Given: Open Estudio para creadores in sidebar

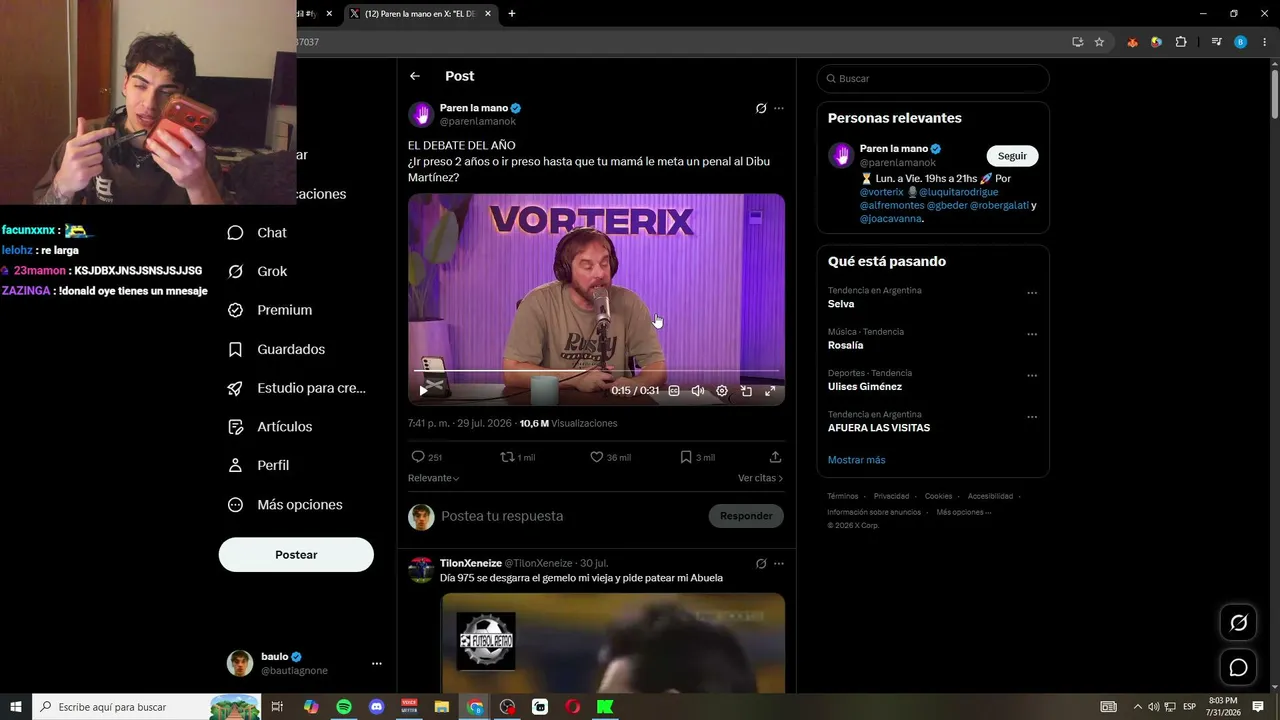Looking at the screenshot, I should pyautogui.click(x=296, y=388).
